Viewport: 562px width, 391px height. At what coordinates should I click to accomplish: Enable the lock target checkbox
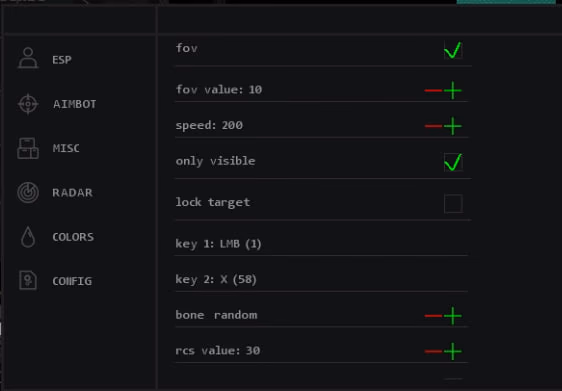(453, 204)
